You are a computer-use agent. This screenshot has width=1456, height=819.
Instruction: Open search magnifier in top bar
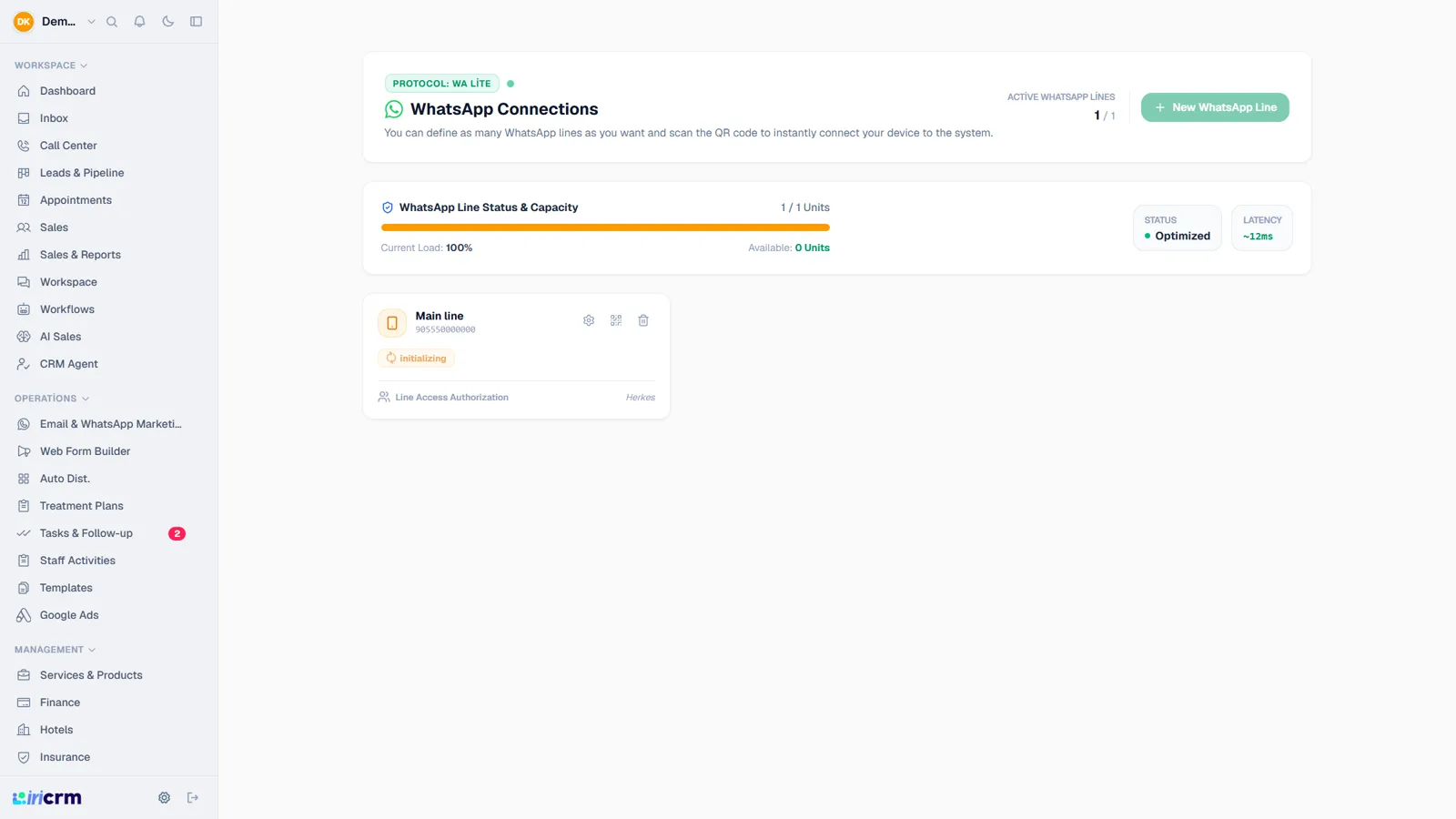click(112, 22)
